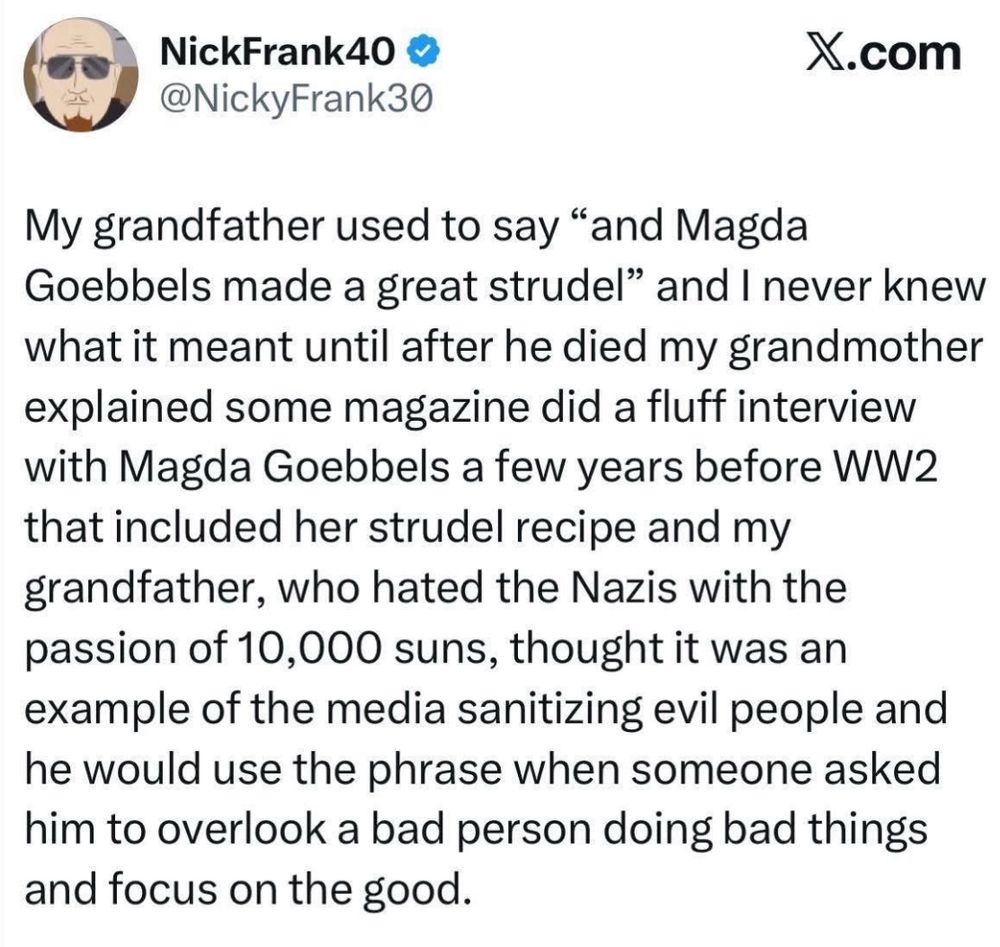Click the X.com logo watermark
Viewport: 1000px width, 947px height.
point(883,54)
